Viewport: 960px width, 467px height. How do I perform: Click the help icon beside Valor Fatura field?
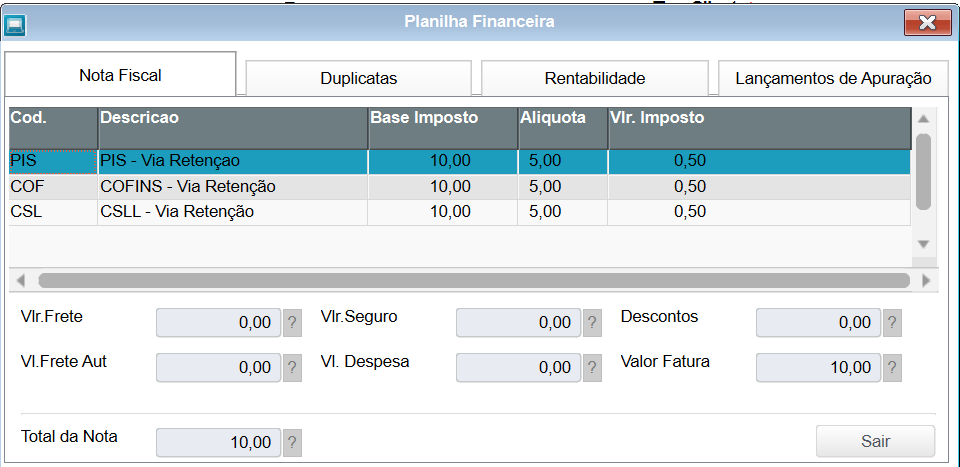coord(892,368)
